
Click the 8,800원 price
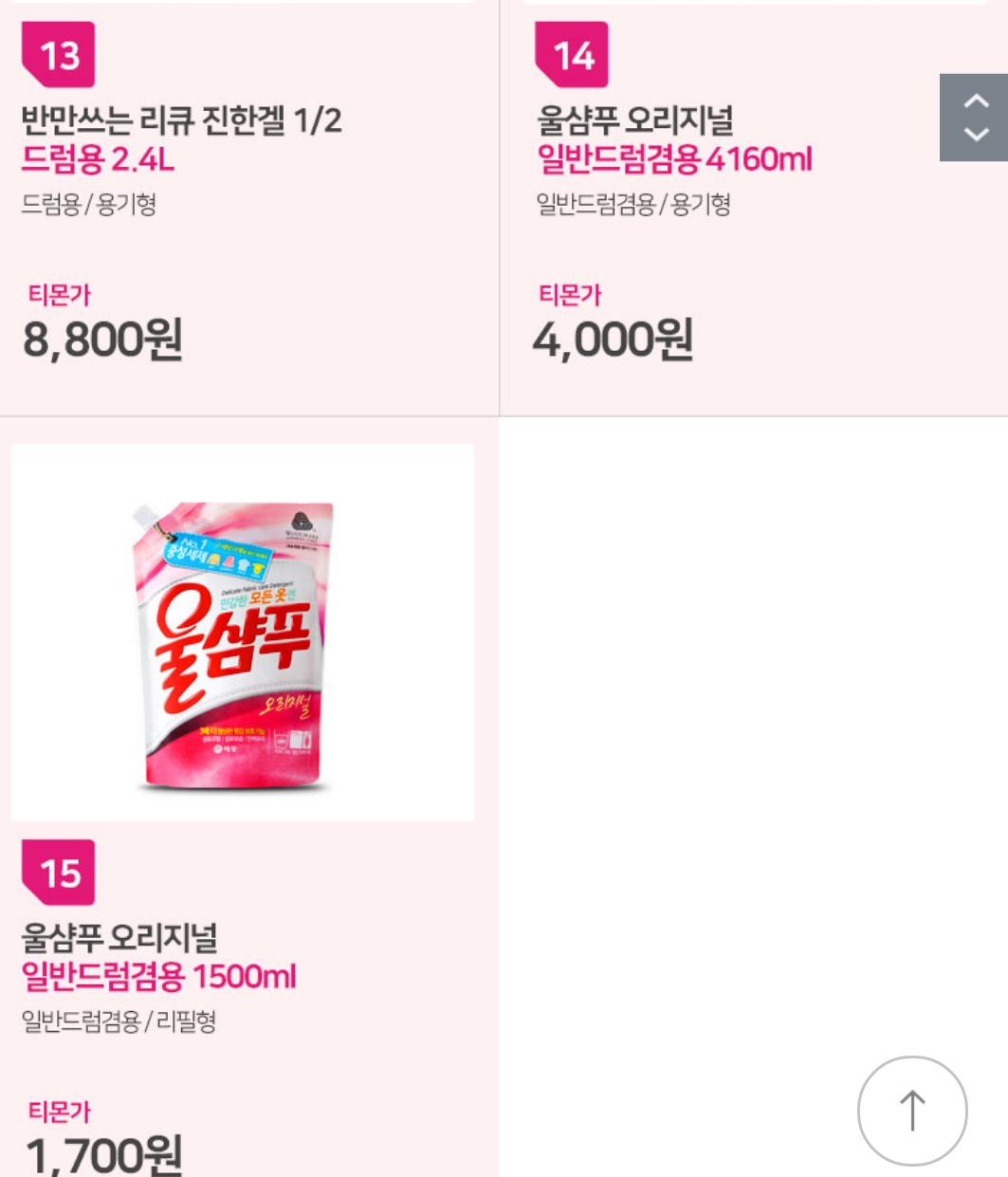(x=102, y=340)
